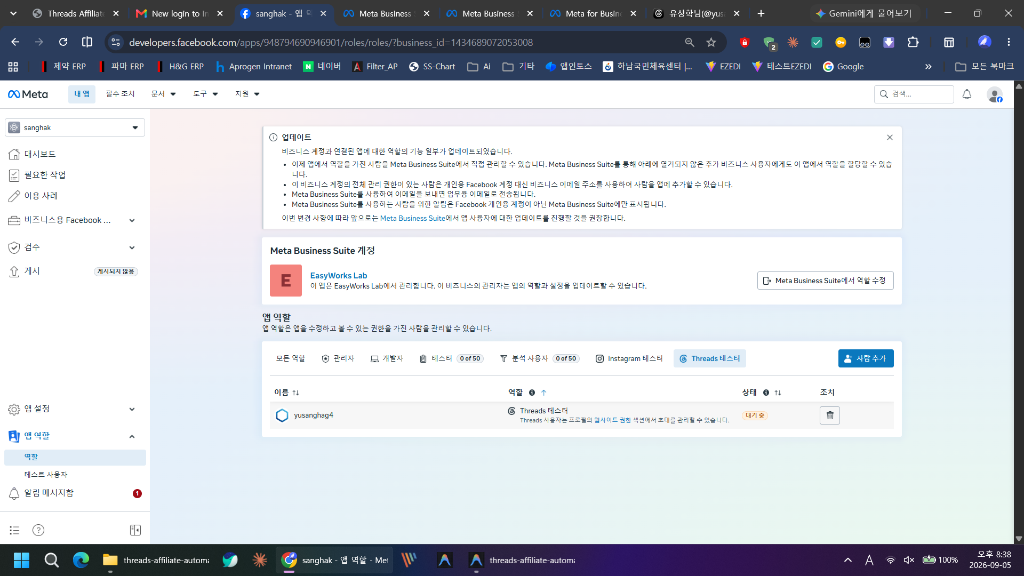This screenshot has height=576, width=1024.
Task: Select the 역할 sidebar sub-item
Action: 75,457
